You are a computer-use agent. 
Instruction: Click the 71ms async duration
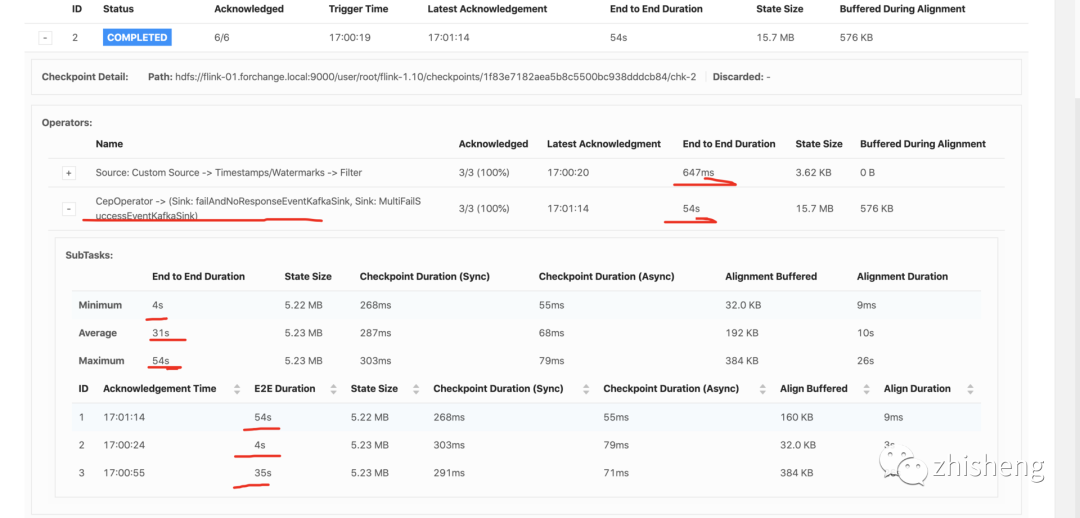(616, 473)
